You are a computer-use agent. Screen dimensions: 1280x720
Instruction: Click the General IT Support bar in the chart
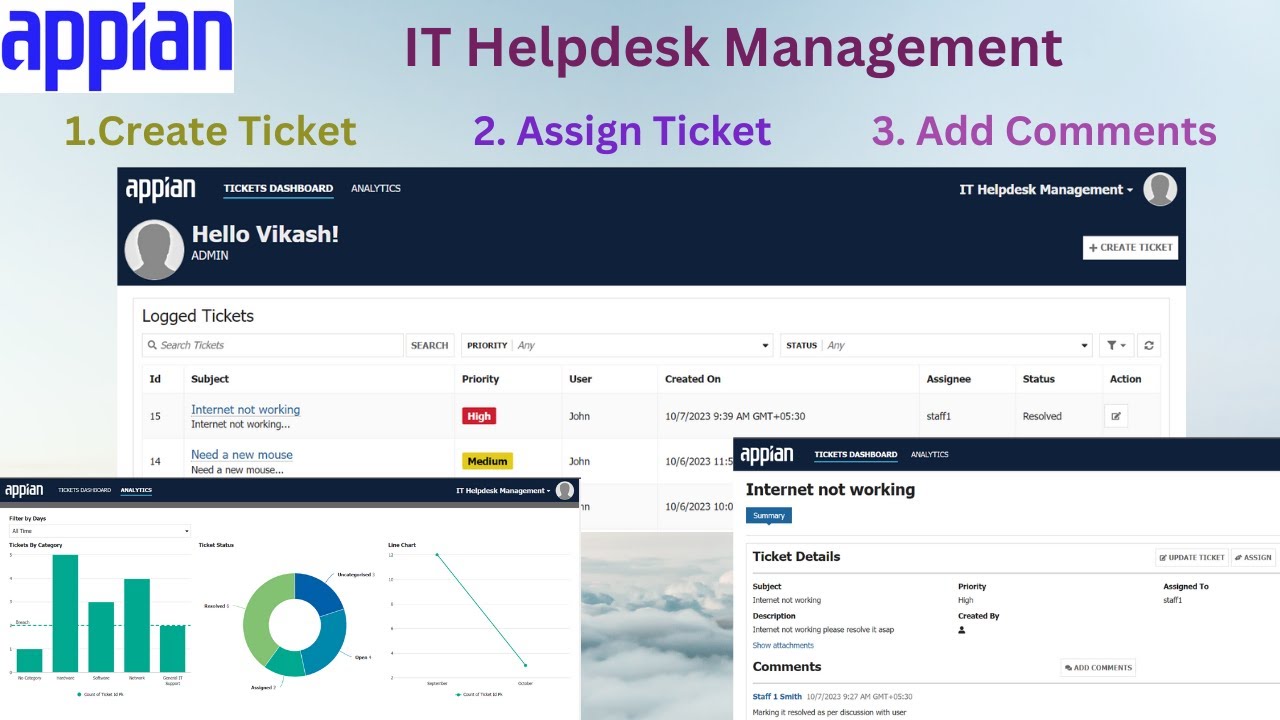(173, 649)
